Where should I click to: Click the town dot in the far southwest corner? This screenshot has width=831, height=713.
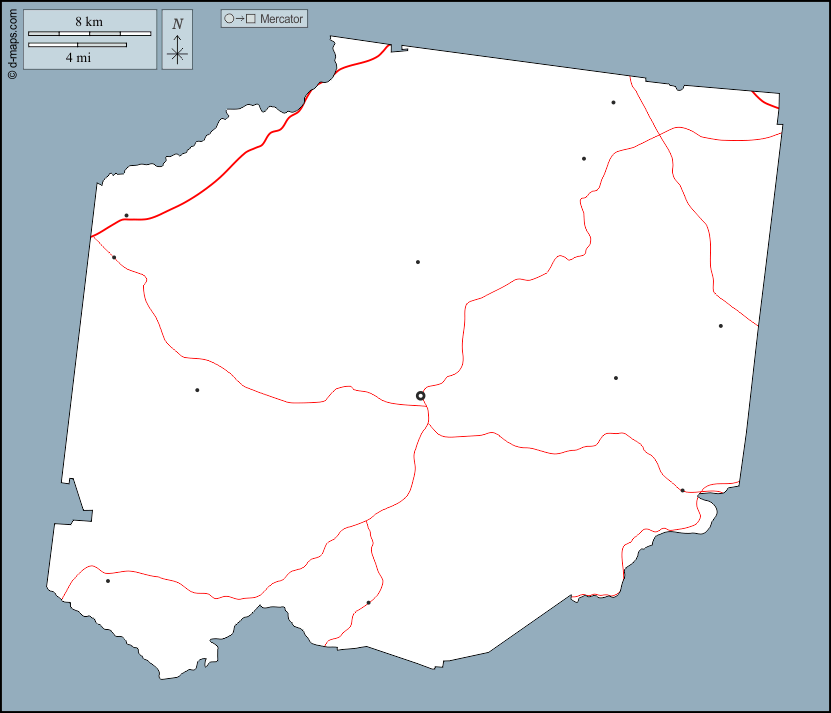pos(108,581)
